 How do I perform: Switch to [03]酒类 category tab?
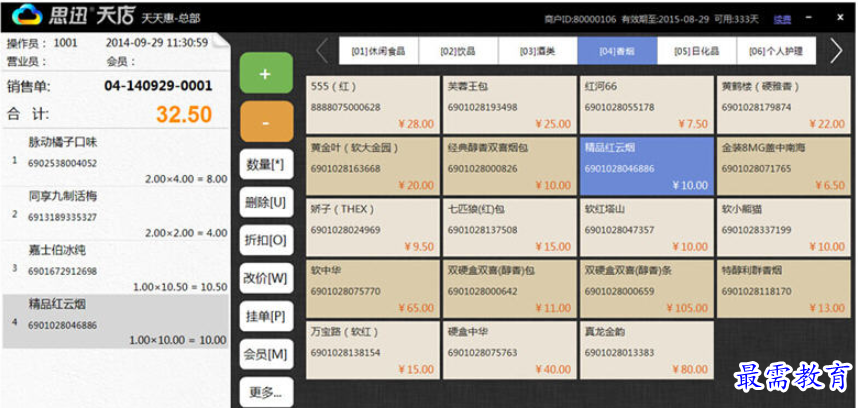click(x=537, y=51)
